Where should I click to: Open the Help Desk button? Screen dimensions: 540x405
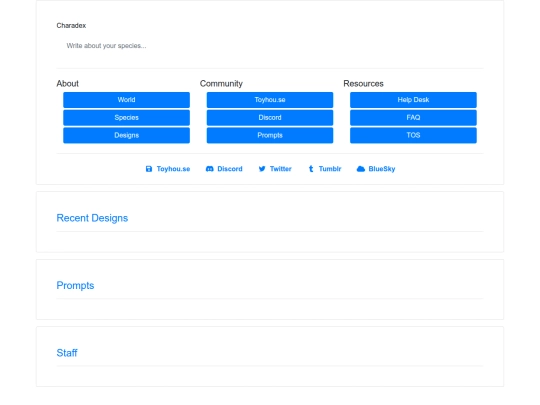pos(413,100)
